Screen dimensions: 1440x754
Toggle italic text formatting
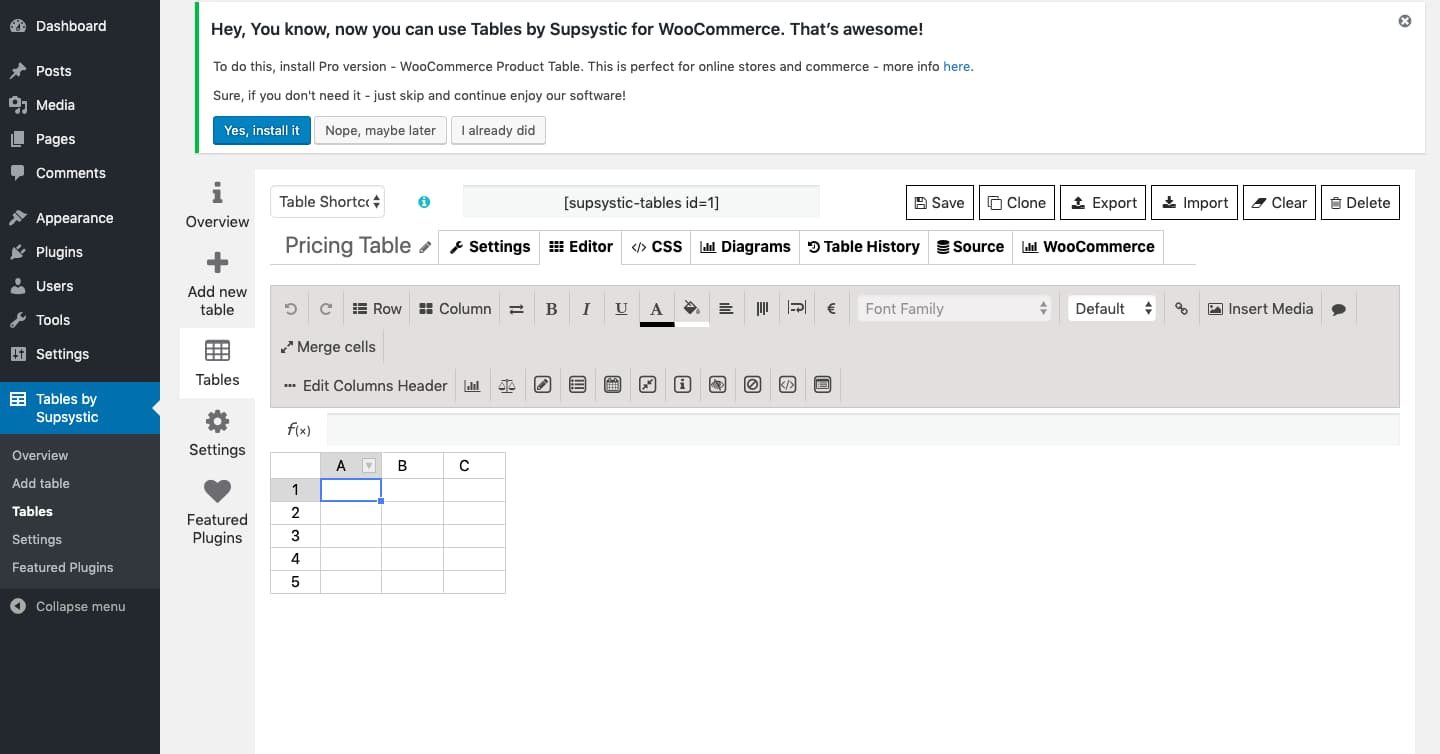point(586,309)
